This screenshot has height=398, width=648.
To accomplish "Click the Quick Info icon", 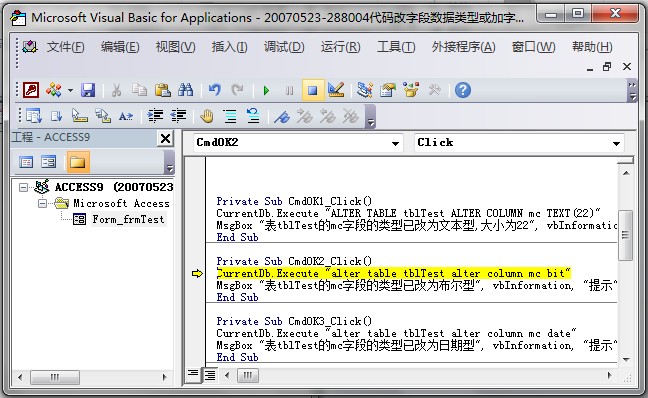I will pos(80,116).
